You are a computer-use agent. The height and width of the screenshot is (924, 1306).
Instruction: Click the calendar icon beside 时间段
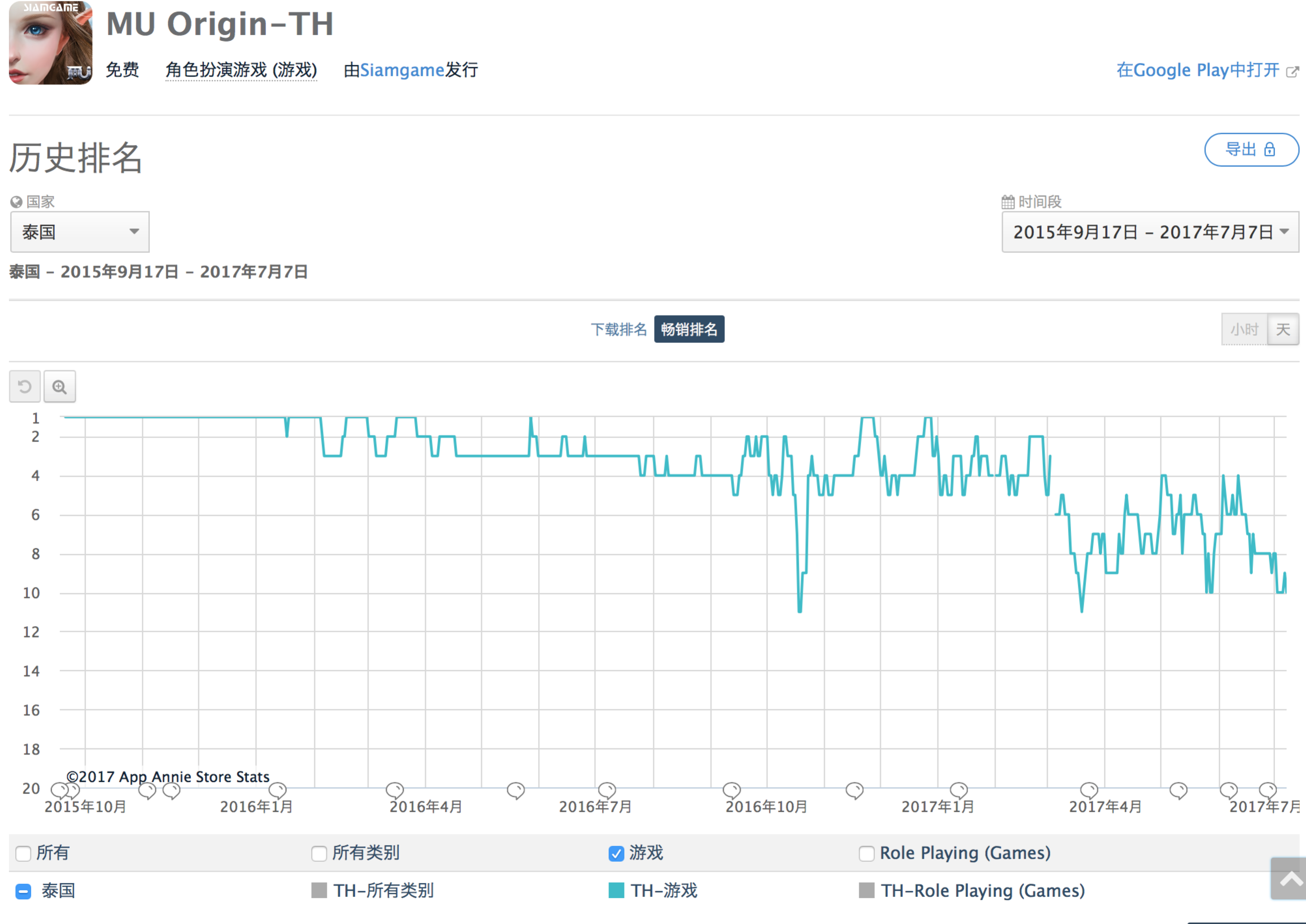[1008, 202]
